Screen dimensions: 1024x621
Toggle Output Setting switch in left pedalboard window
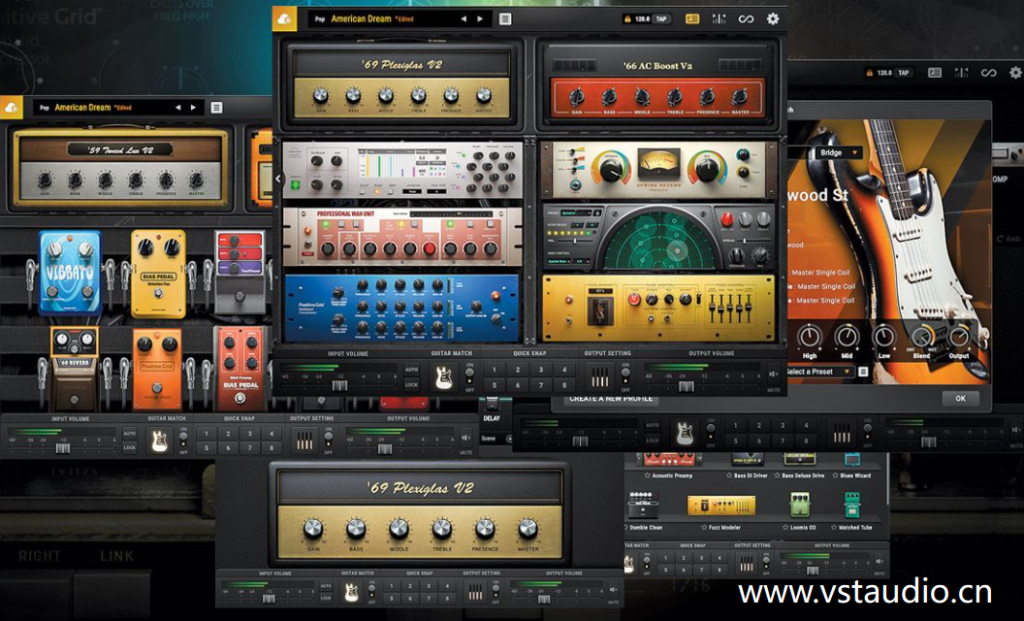click(328, 441)
